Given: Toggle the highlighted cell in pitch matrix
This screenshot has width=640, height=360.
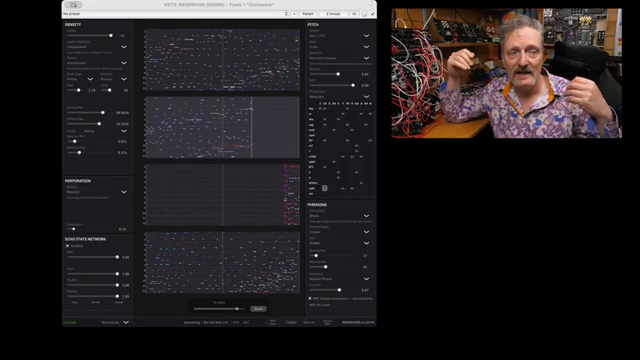Looking at the screenshot, I should [324, 188].
